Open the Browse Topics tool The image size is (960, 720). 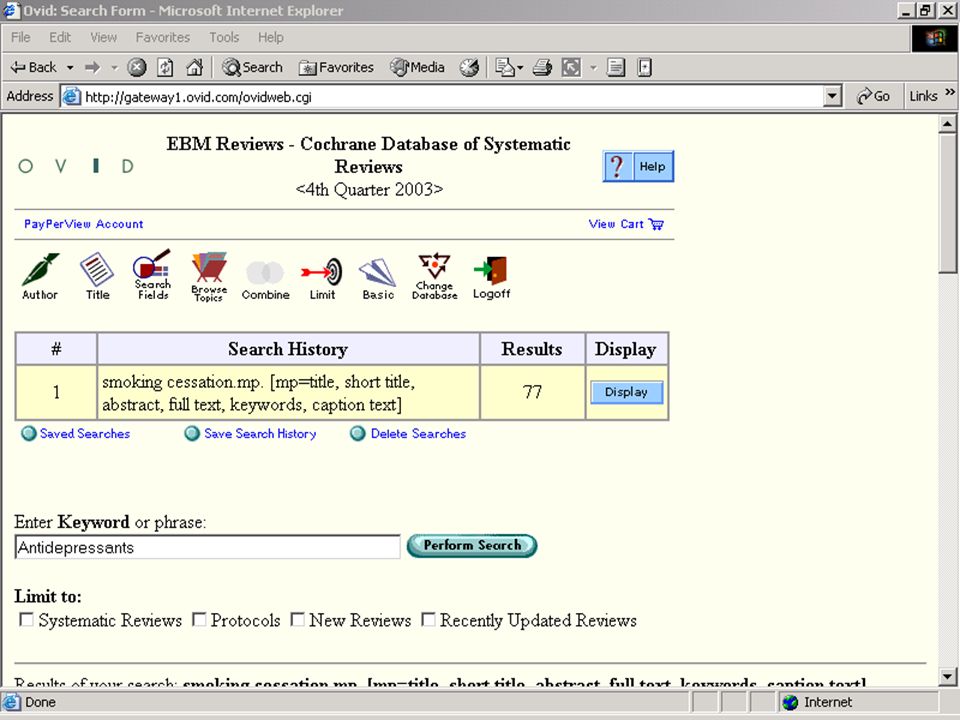[209, 276]
